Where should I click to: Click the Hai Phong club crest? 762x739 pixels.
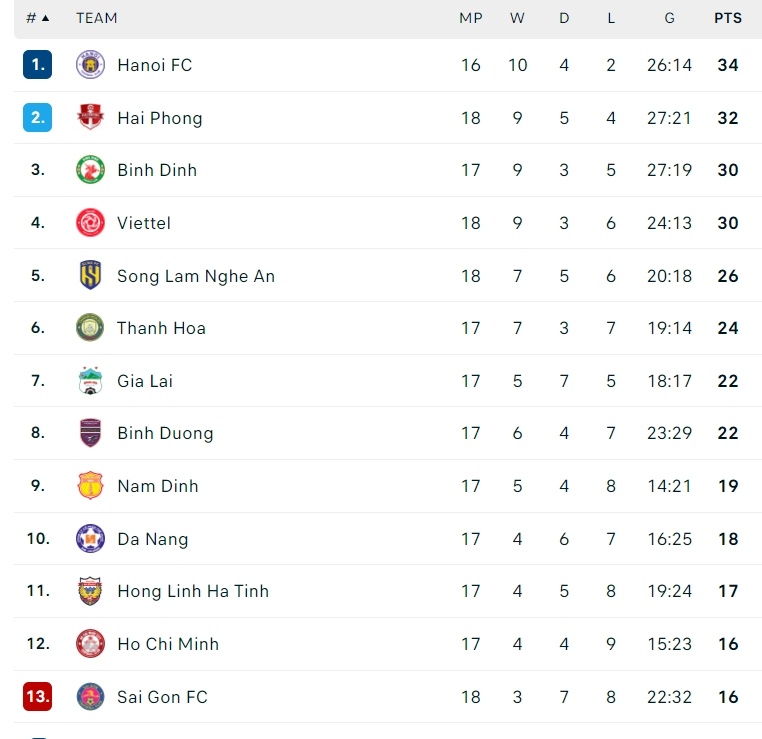[91, 118]
